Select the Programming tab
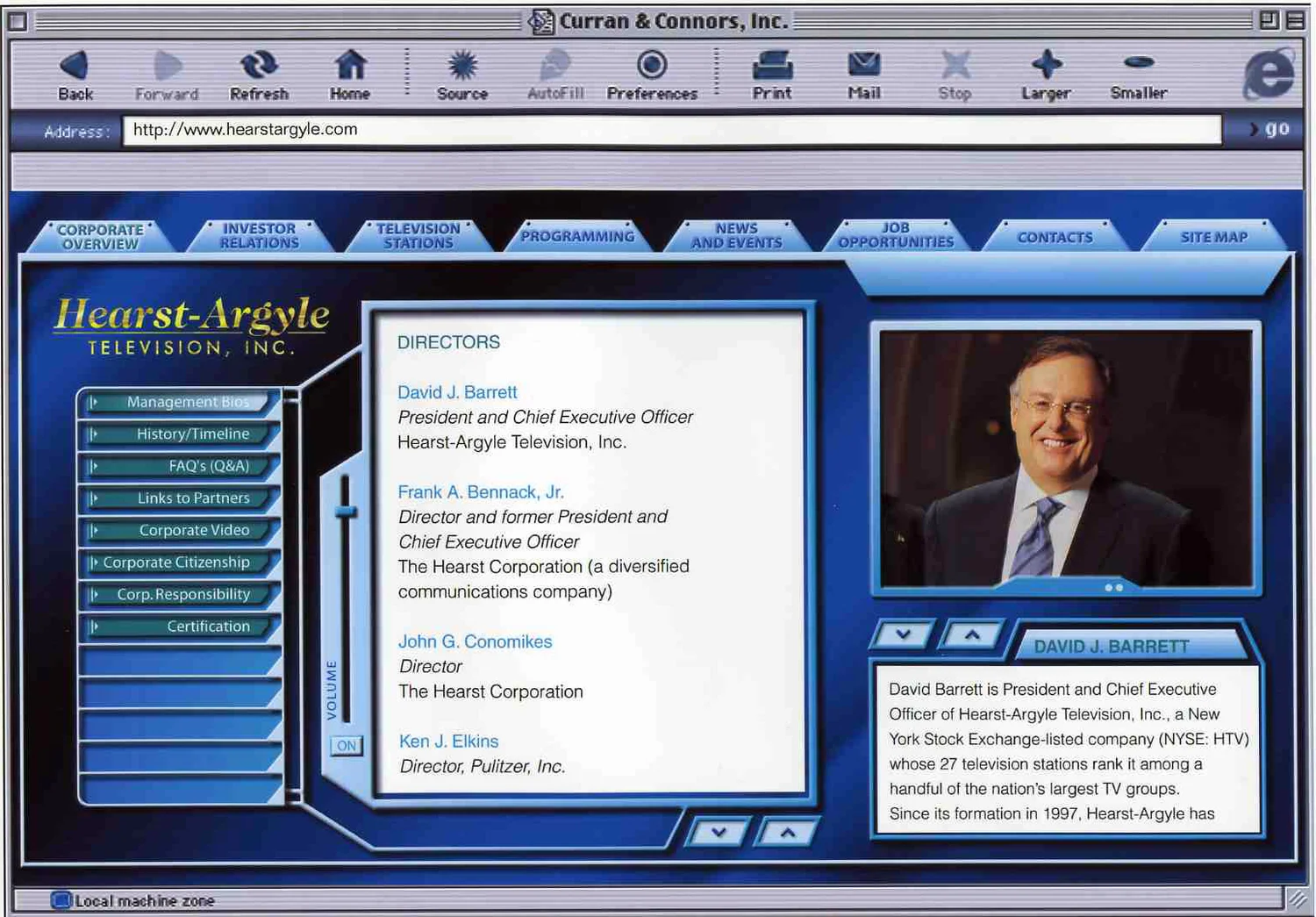 [x=577, y=236]
